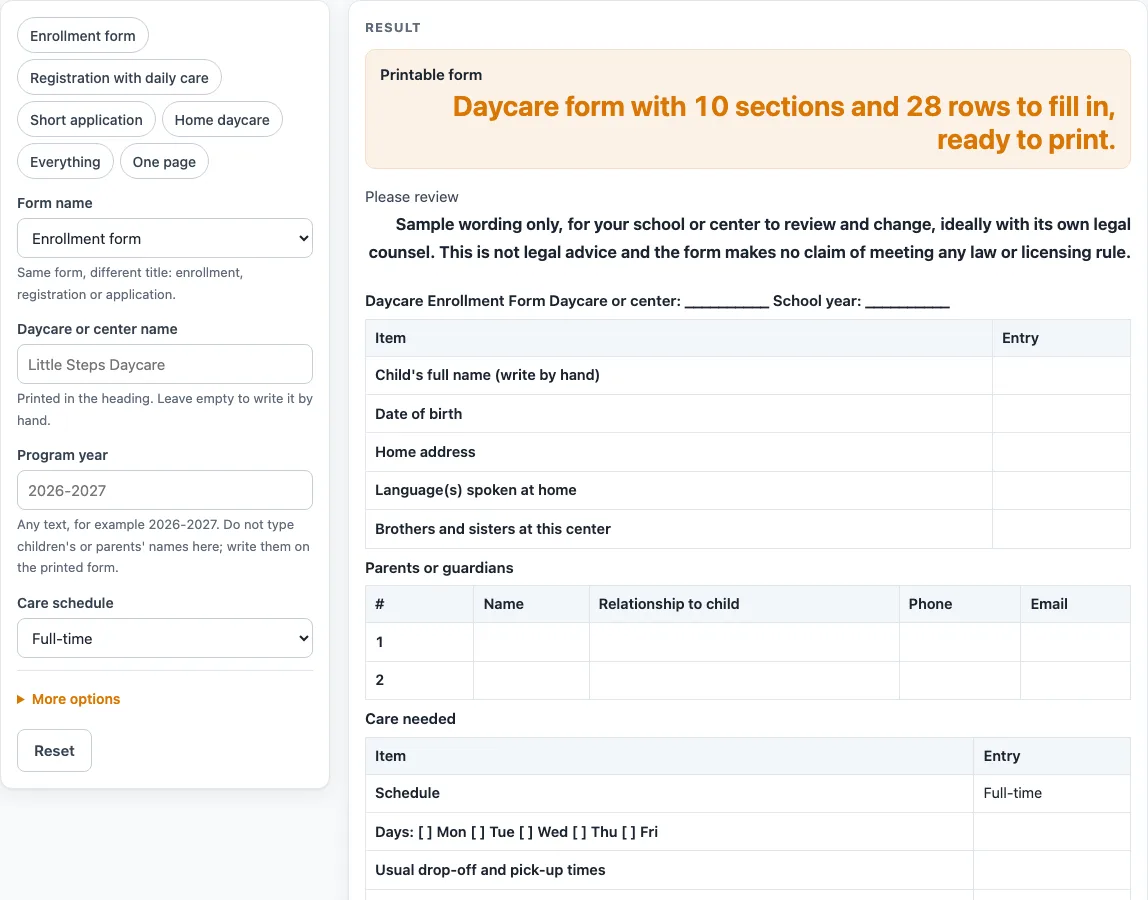
Task: Select the 'Phone' column header
Action: [960, 604]
